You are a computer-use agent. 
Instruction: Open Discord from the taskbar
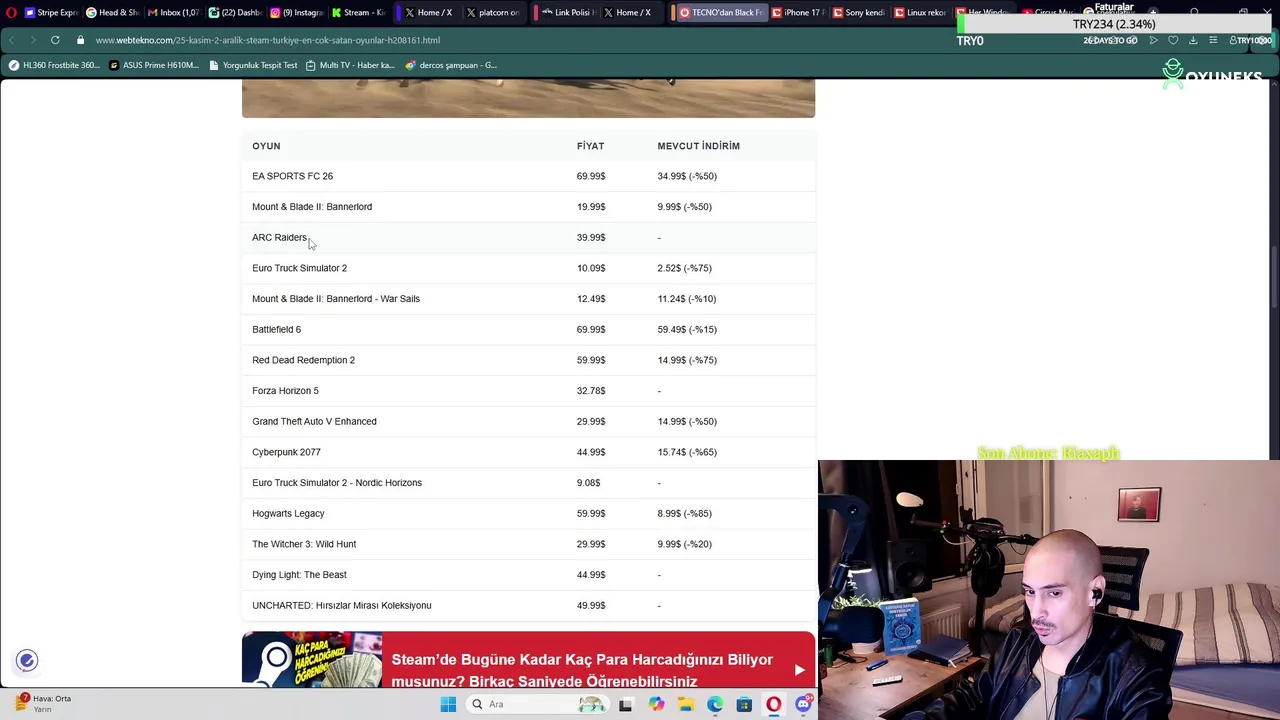click(x=803, y=705)
